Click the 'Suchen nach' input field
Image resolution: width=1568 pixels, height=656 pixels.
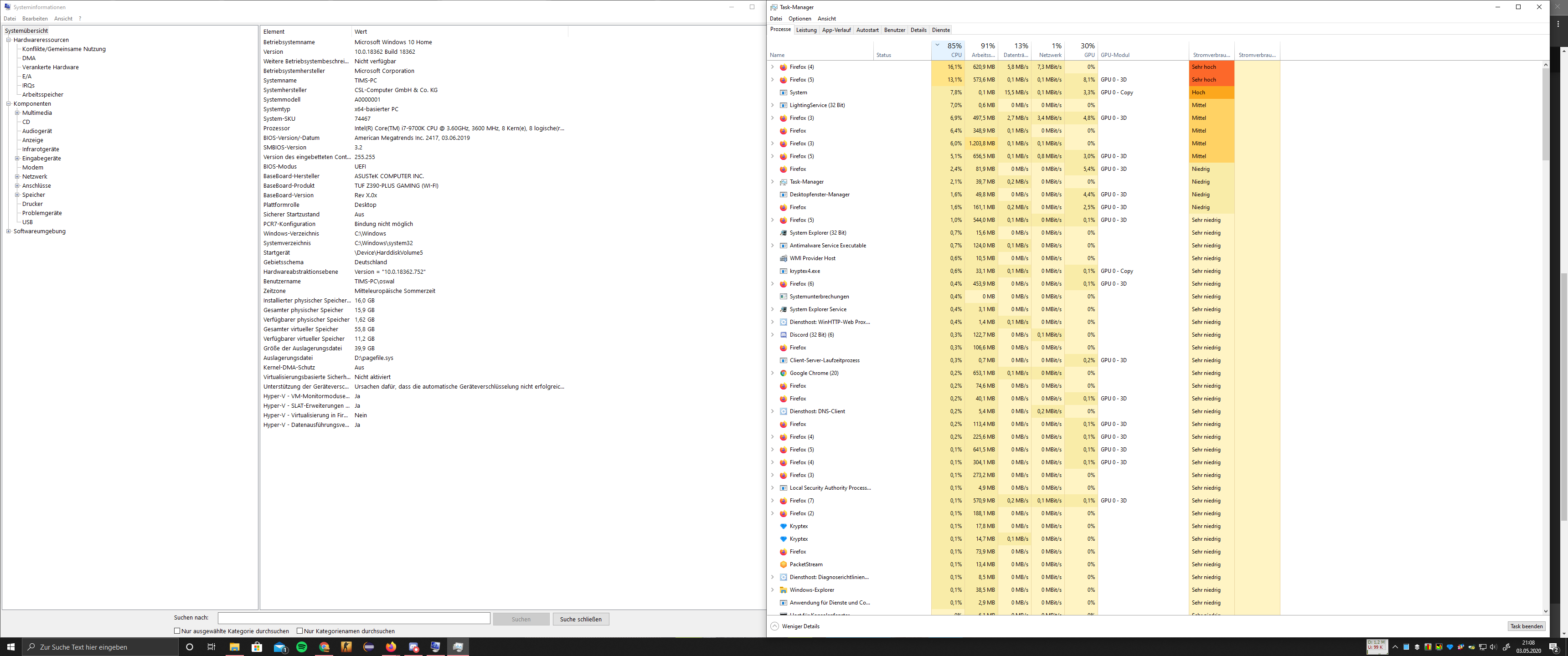tap(354, 618)
